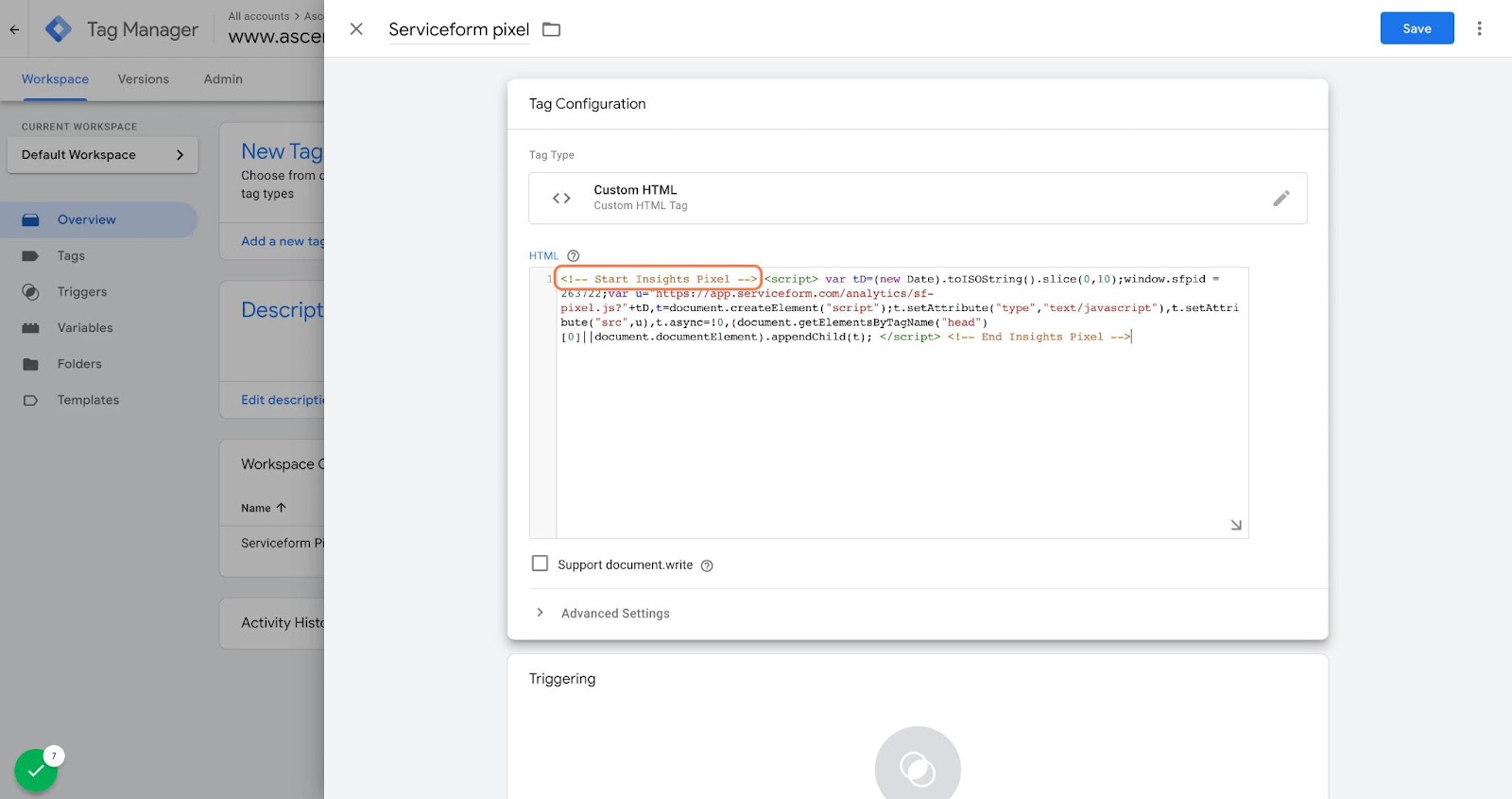Choose a trigger via the Triggering placeholder icon

tap(918, 768)
